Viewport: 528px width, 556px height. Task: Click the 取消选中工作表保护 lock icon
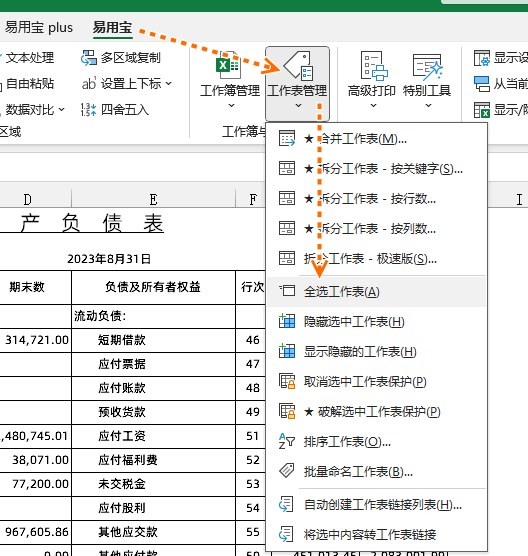coord(287,381)
